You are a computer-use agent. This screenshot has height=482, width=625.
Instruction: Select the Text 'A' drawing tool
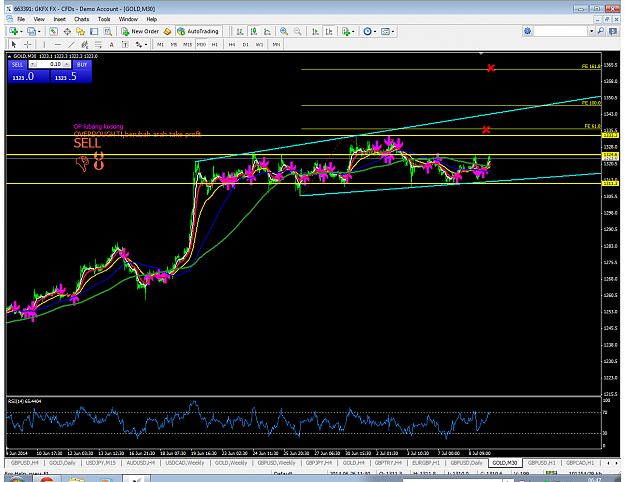[x=112, y=44]
